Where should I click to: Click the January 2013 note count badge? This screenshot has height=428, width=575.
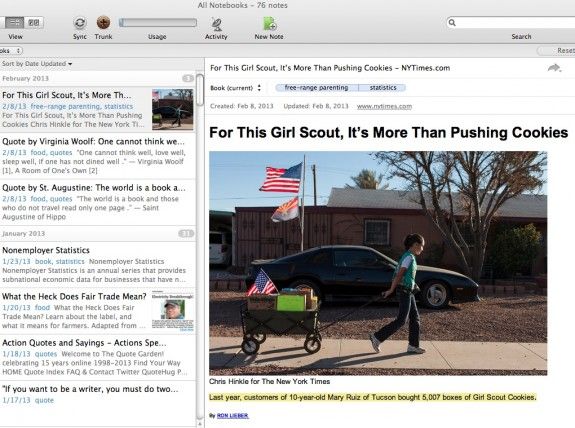tap(186, 234)
